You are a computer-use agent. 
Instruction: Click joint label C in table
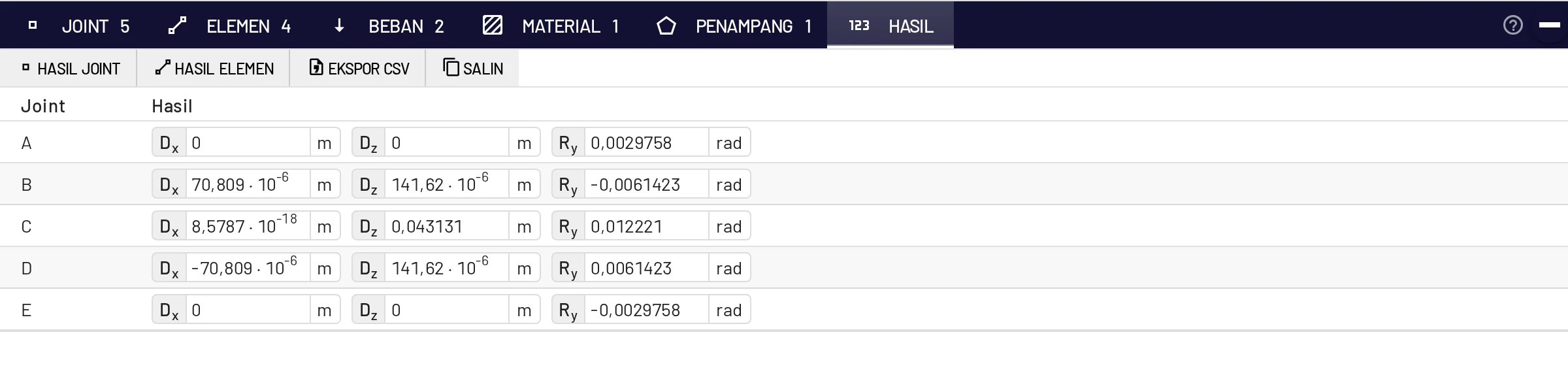coord(26,227)
